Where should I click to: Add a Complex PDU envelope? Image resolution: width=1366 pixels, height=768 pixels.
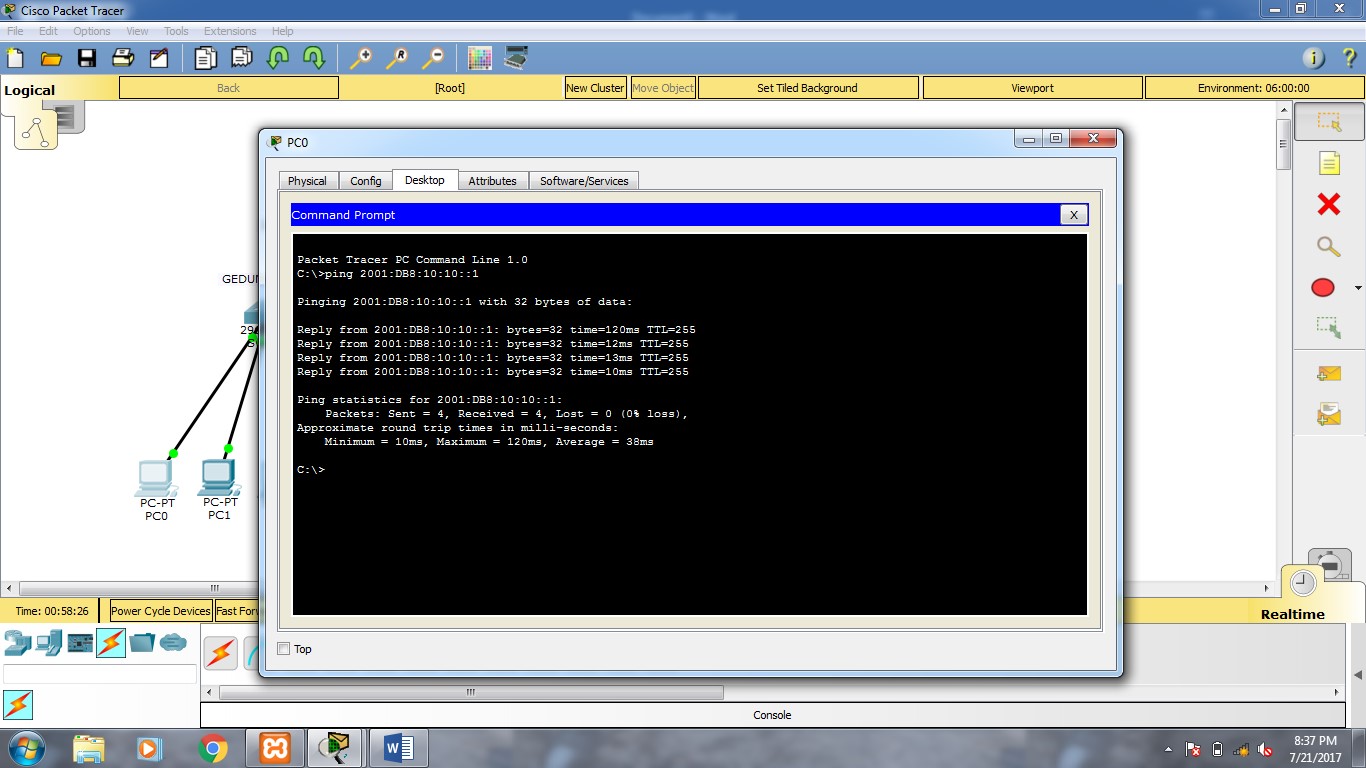(x=1328, y=414)
